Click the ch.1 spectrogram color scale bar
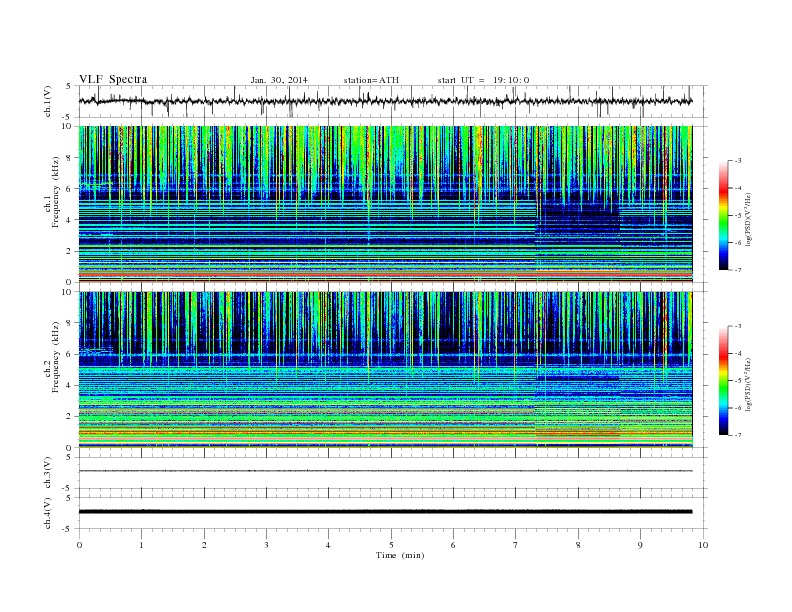This screenshot has width=792, height=612. coord(723,216)
